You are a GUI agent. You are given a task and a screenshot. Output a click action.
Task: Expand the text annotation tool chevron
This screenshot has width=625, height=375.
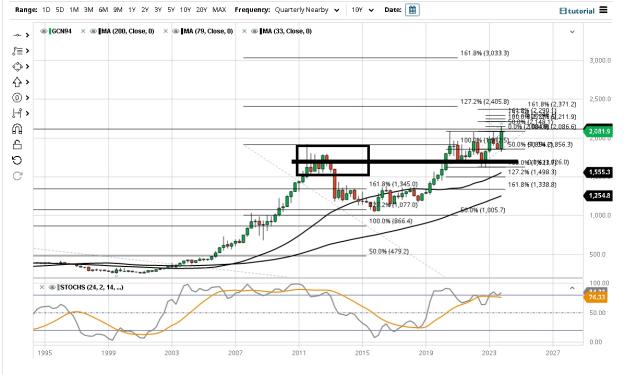[27, 51]
